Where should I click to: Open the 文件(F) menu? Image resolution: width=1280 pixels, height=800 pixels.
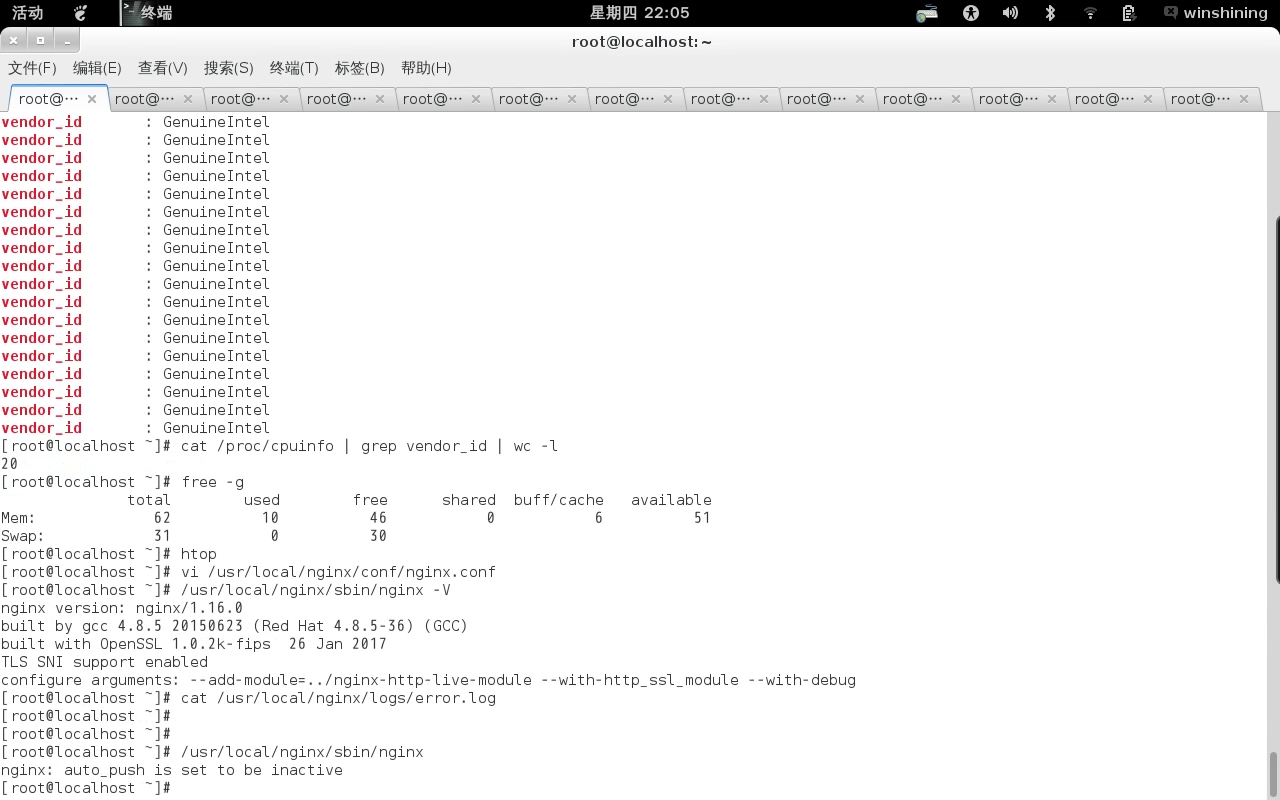tap(31, 67)
